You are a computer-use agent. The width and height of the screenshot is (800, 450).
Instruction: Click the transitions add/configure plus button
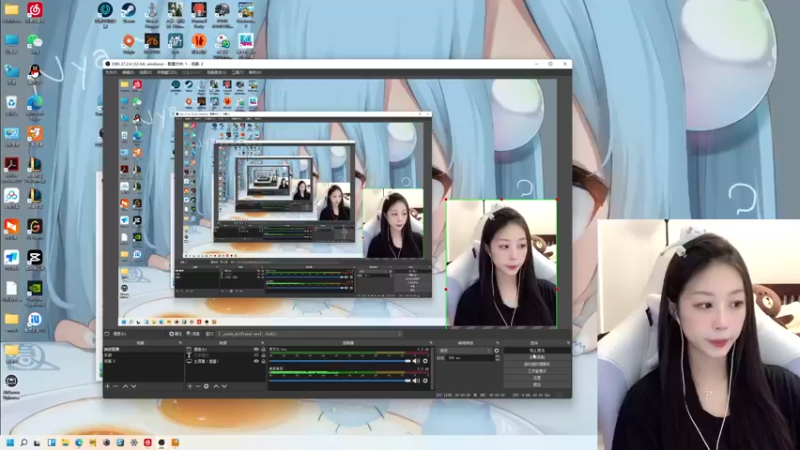(496, 351)
